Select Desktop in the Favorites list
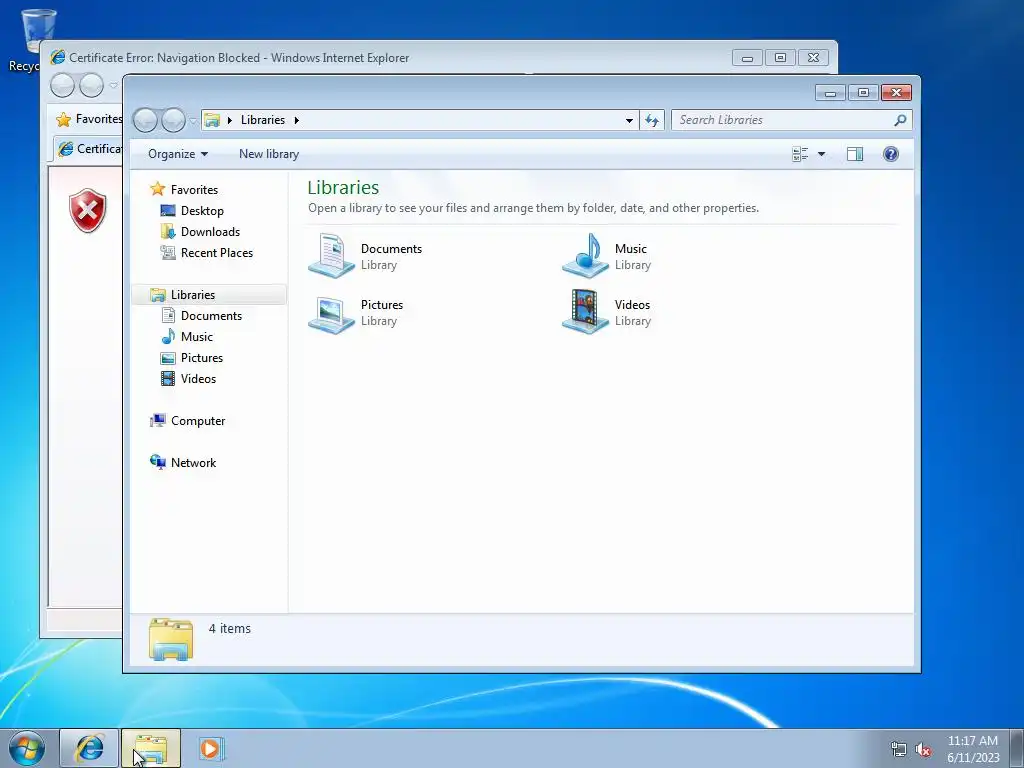The height and width of the screenshot is (768, 1024). (x=202, y=211)
